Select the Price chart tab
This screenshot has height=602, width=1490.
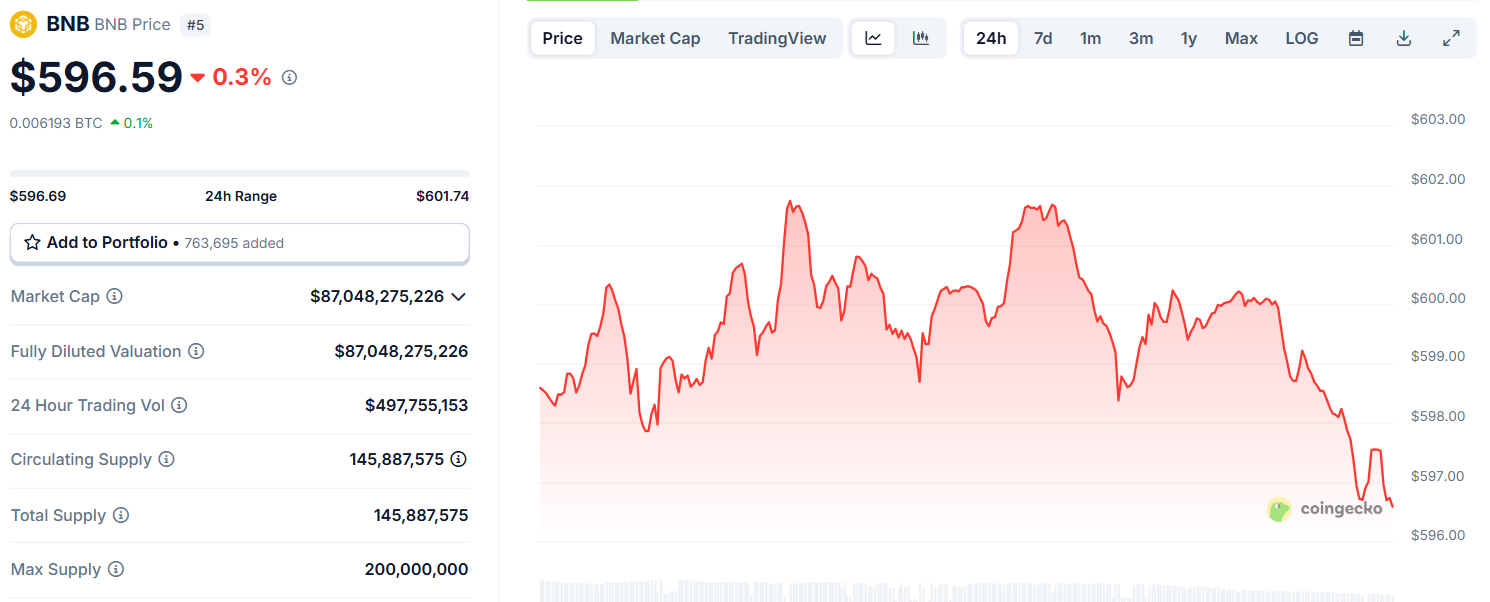562,38
